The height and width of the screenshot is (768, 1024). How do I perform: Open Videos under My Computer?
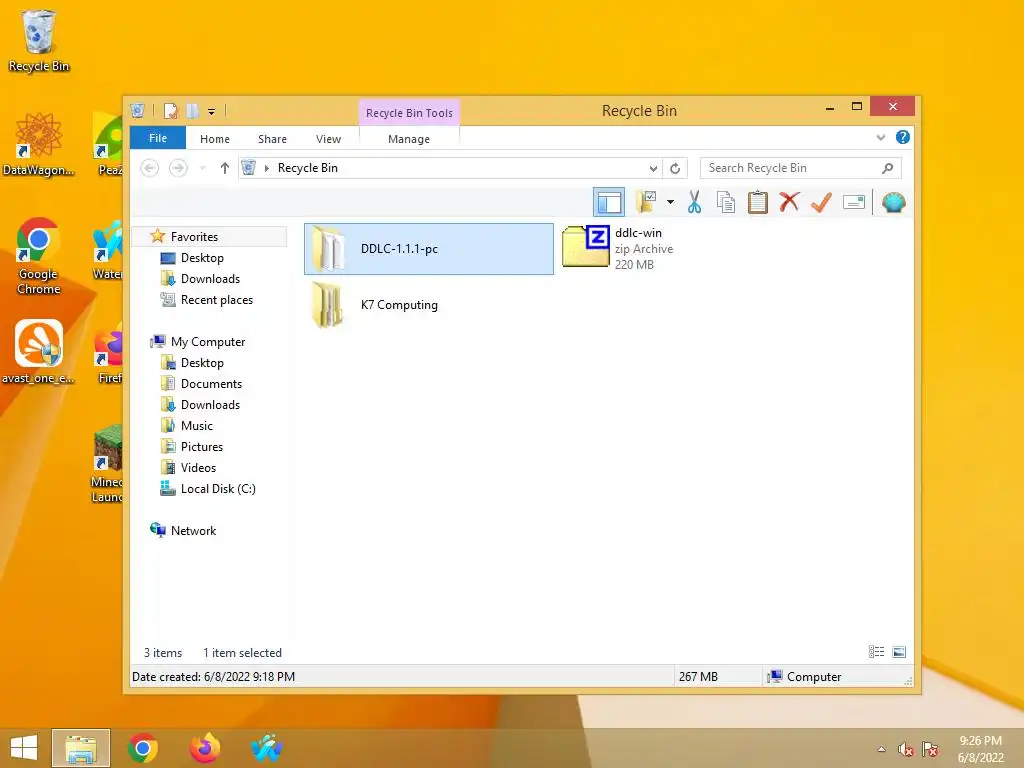(198, 468)
